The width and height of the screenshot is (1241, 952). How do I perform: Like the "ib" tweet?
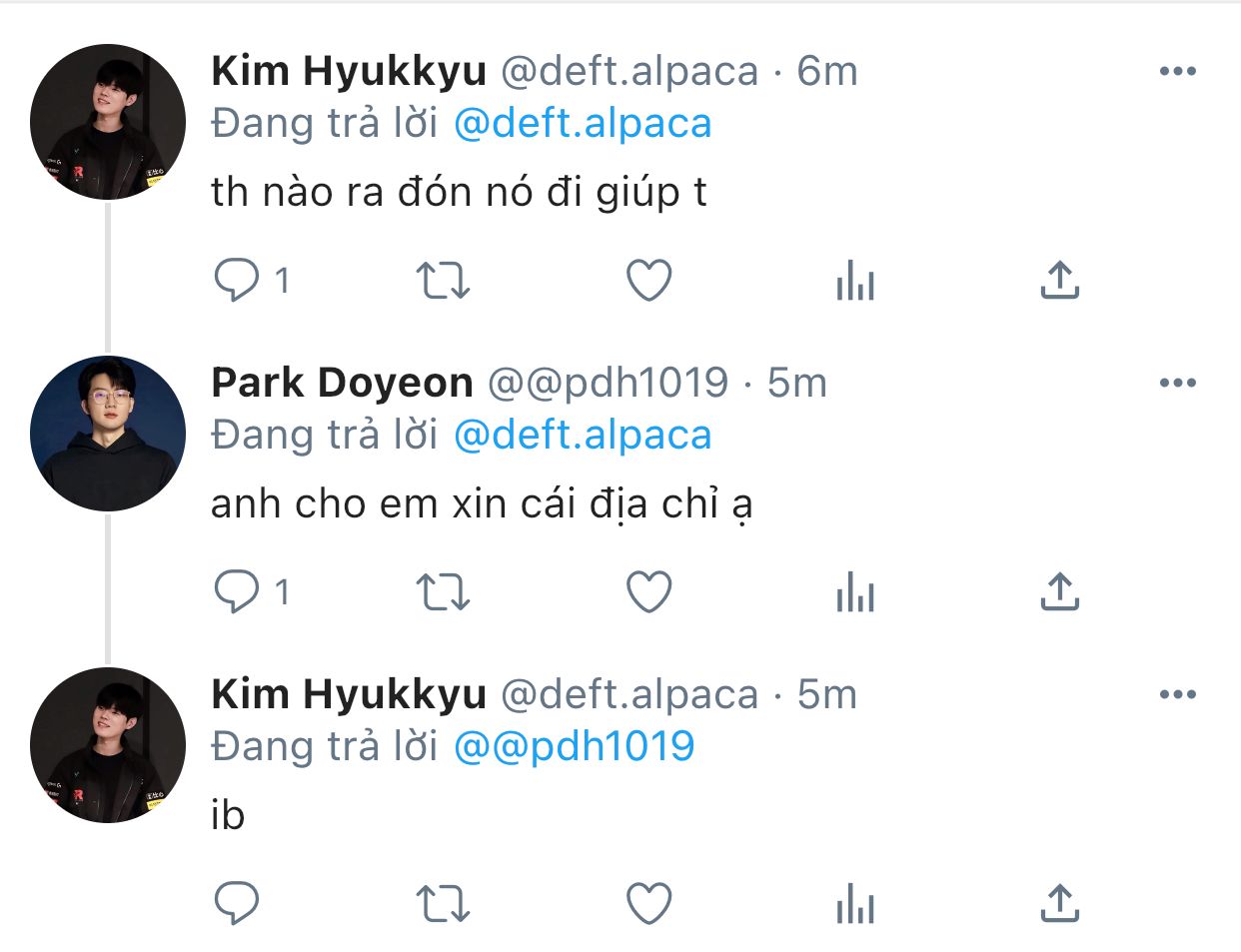pos(648,904)
